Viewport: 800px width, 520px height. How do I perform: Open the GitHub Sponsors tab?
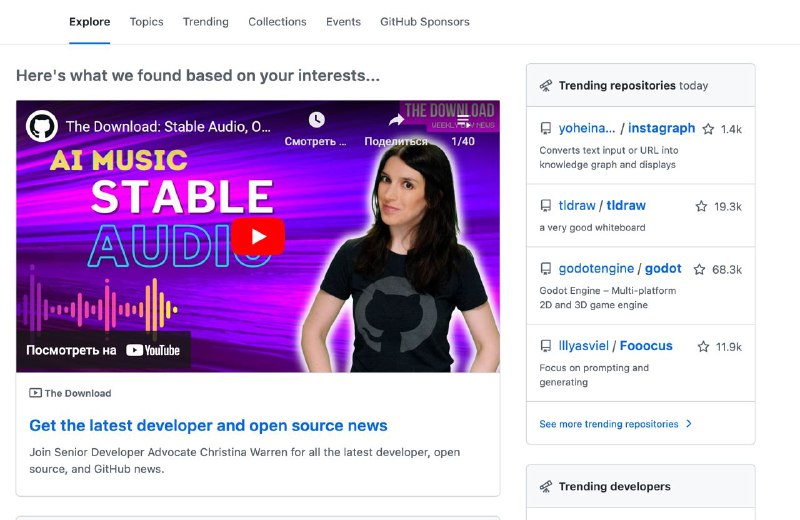pos(424,22)
